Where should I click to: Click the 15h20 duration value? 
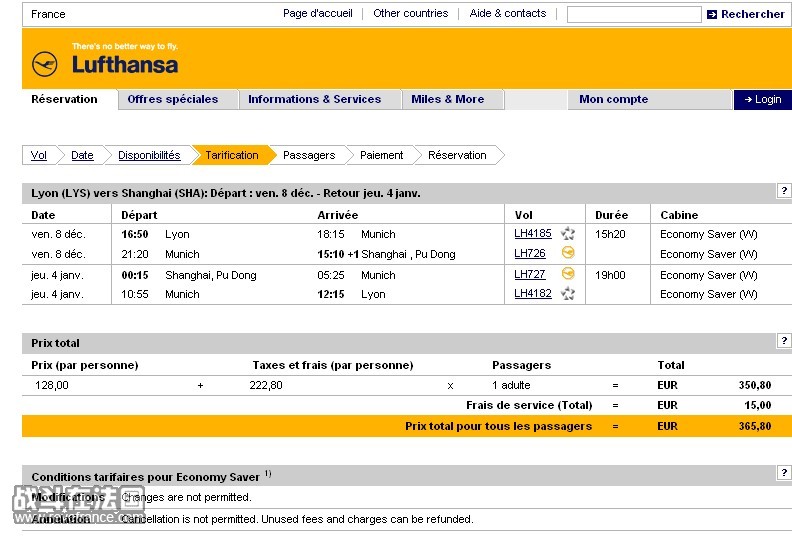(610, 234)
